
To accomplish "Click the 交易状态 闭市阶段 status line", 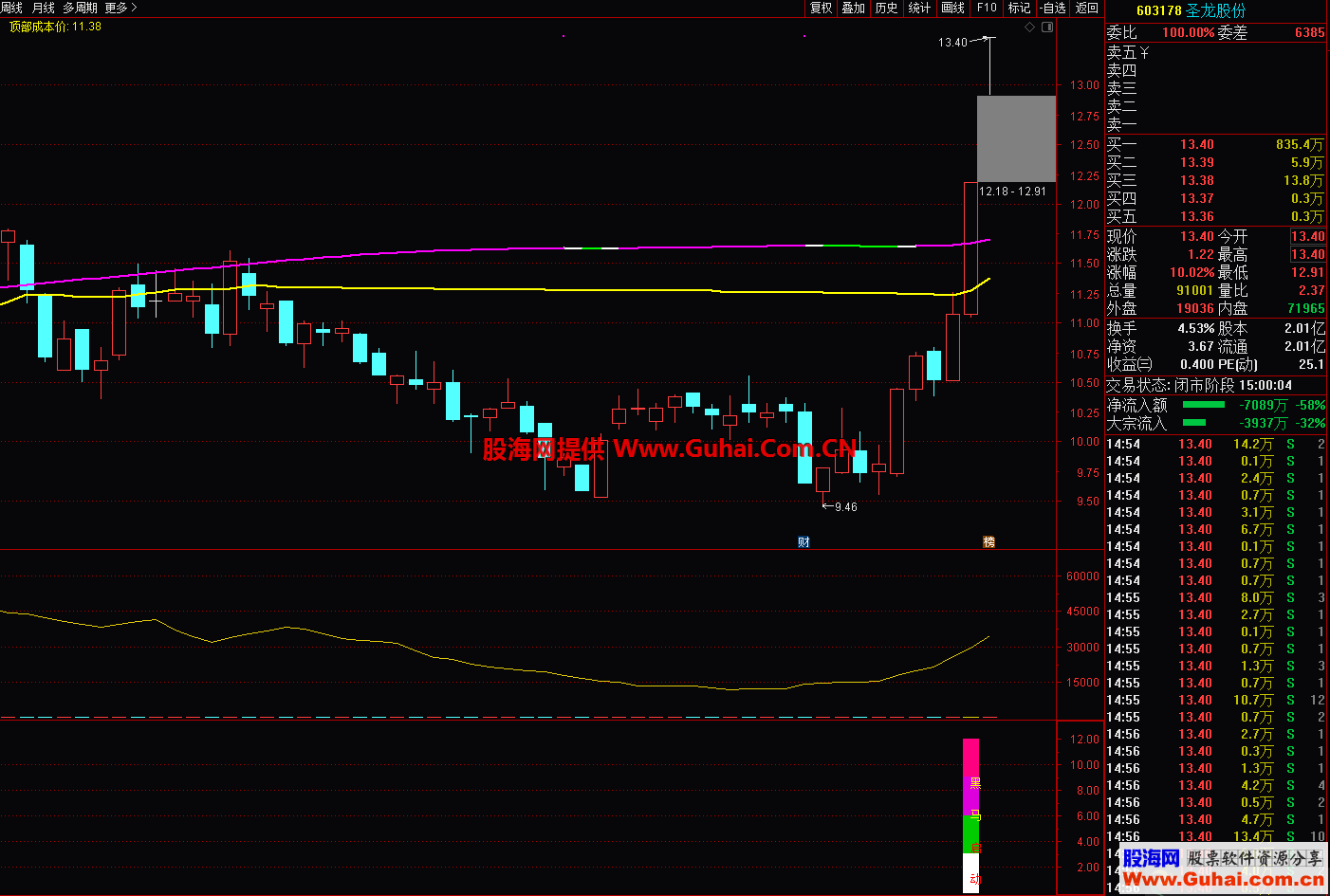I will coord(1200,386).
